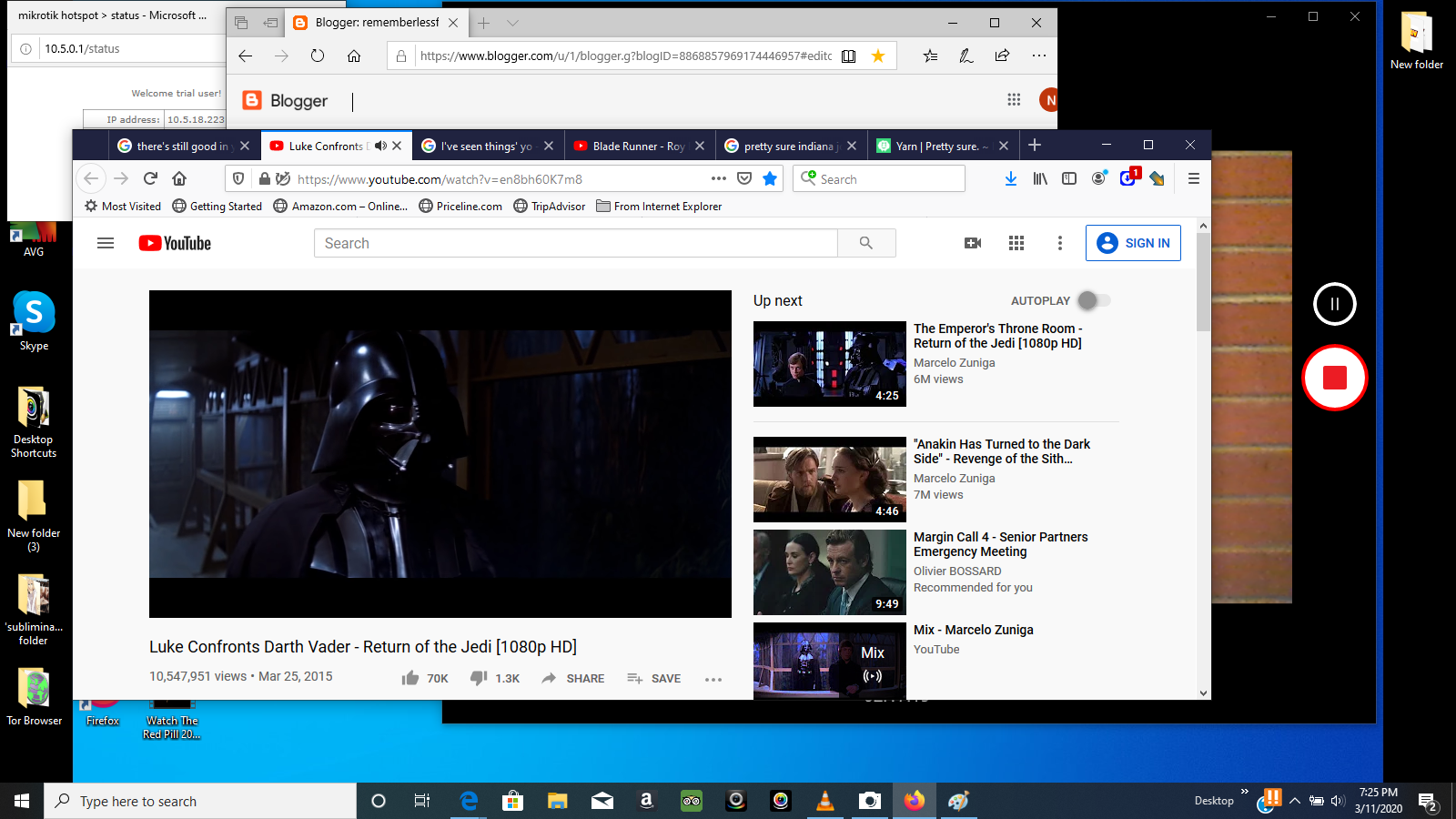Open YouTube apps grid icon
1456x819 pixels.
tap(1016, 243)
